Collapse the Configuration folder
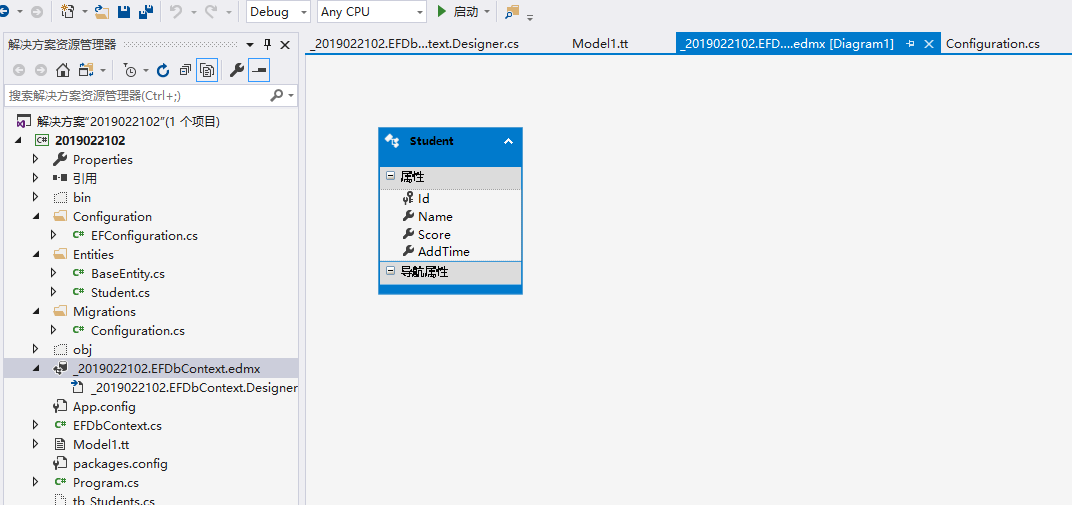 36,217
